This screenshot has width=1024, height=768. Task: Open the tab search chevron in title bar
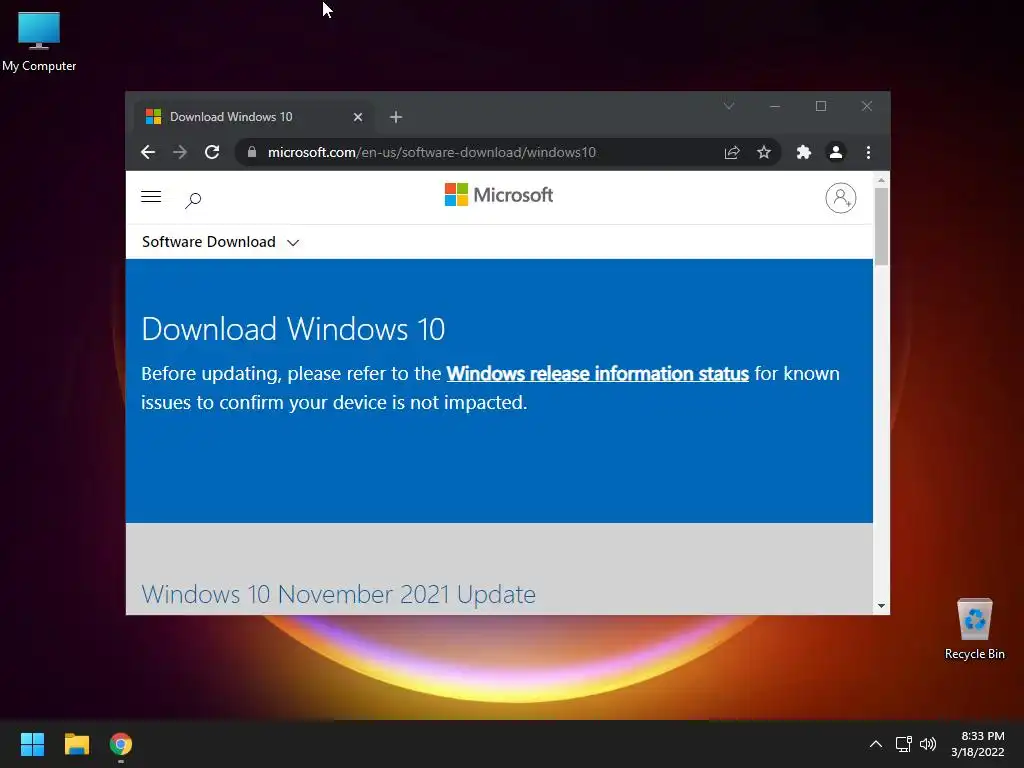pos(729,106)
